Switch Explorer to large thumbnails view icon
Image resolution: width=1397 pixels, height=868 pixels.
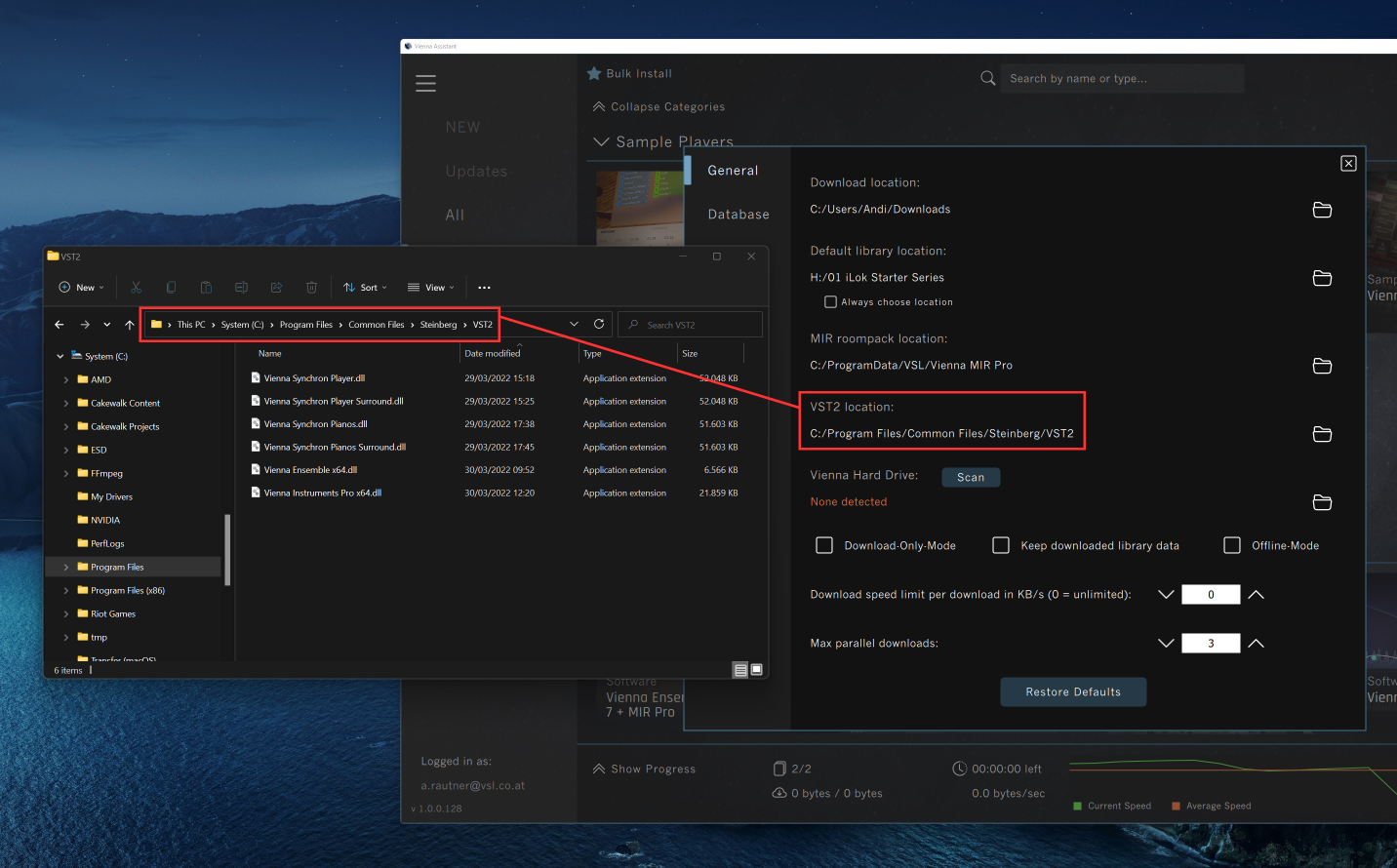pyautogui.click(x=756, y=670)
